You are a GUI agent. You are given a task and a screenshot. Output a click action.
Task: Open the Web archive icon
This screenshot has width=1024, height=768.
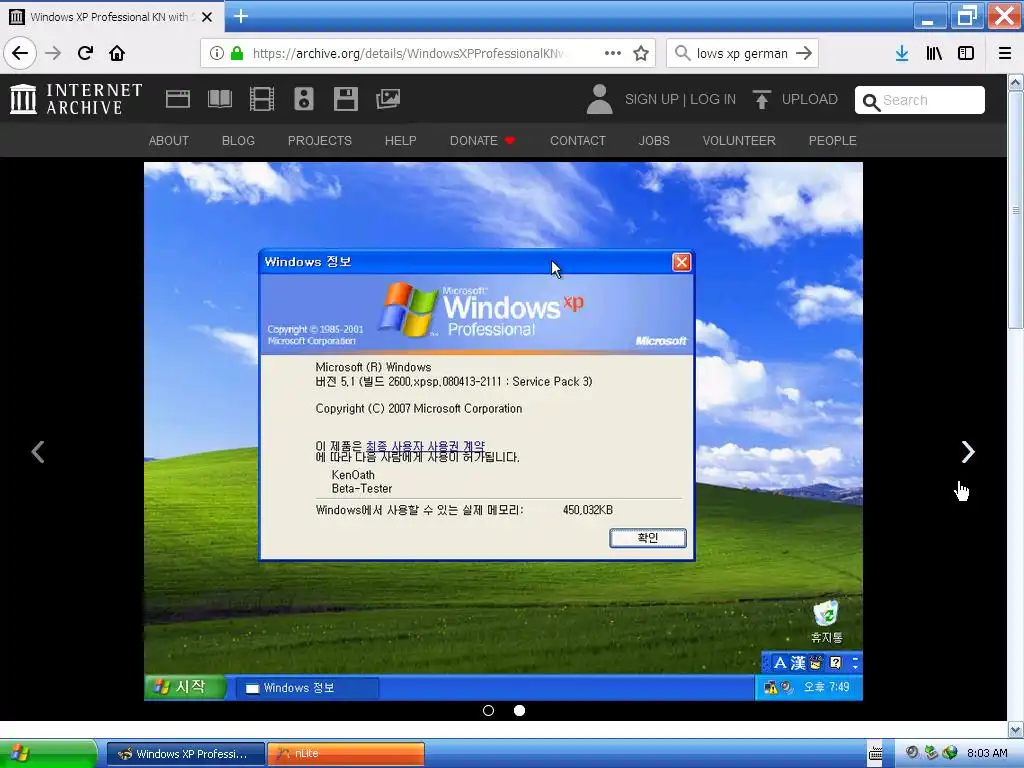pos(178,99)
